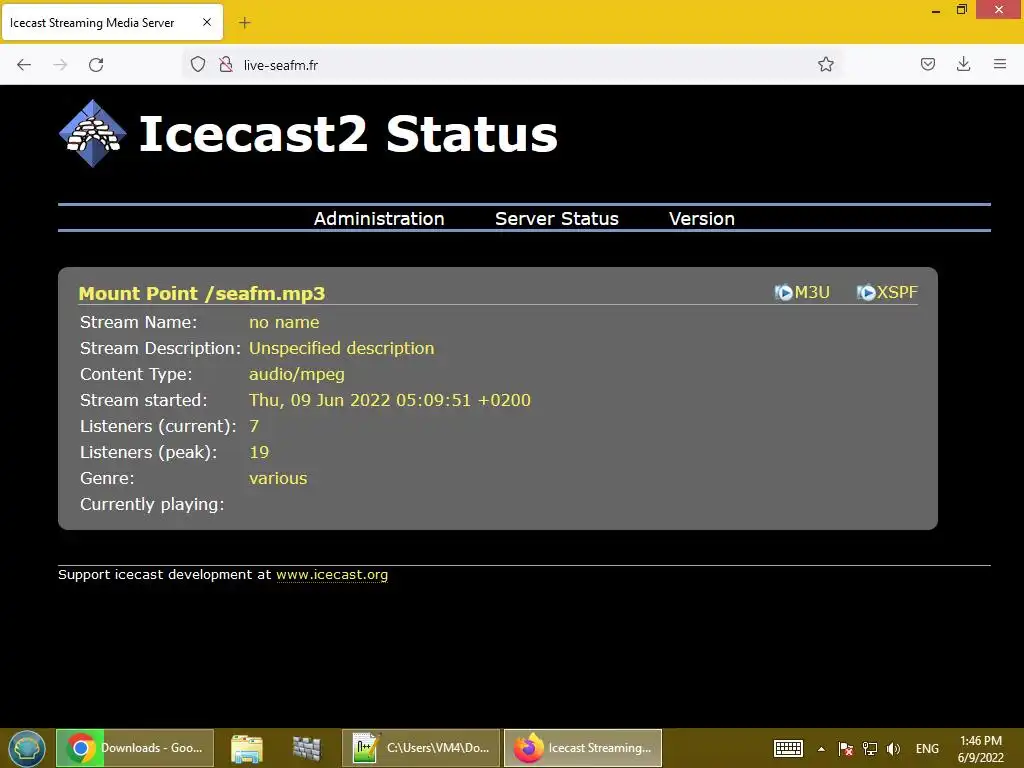Close the Icecast Streaming Media Server tab

[206, 22]
